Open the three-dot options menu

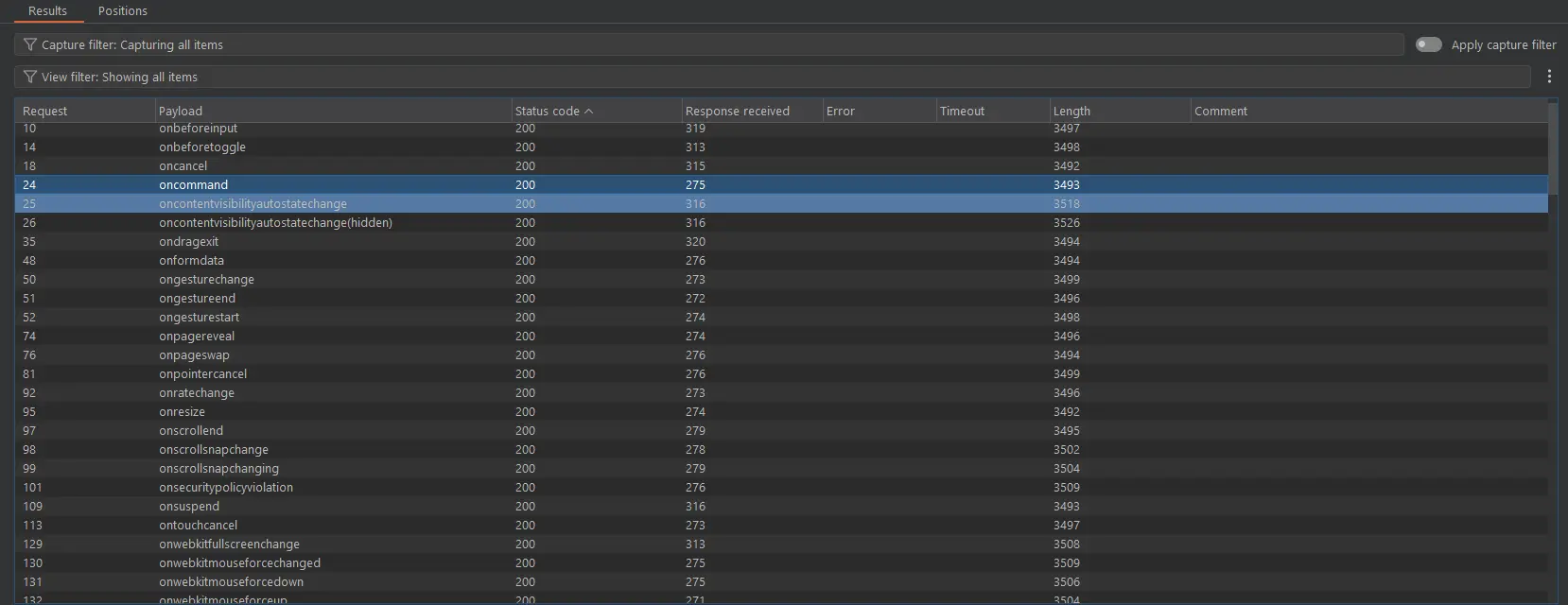tap(1549, 77)
